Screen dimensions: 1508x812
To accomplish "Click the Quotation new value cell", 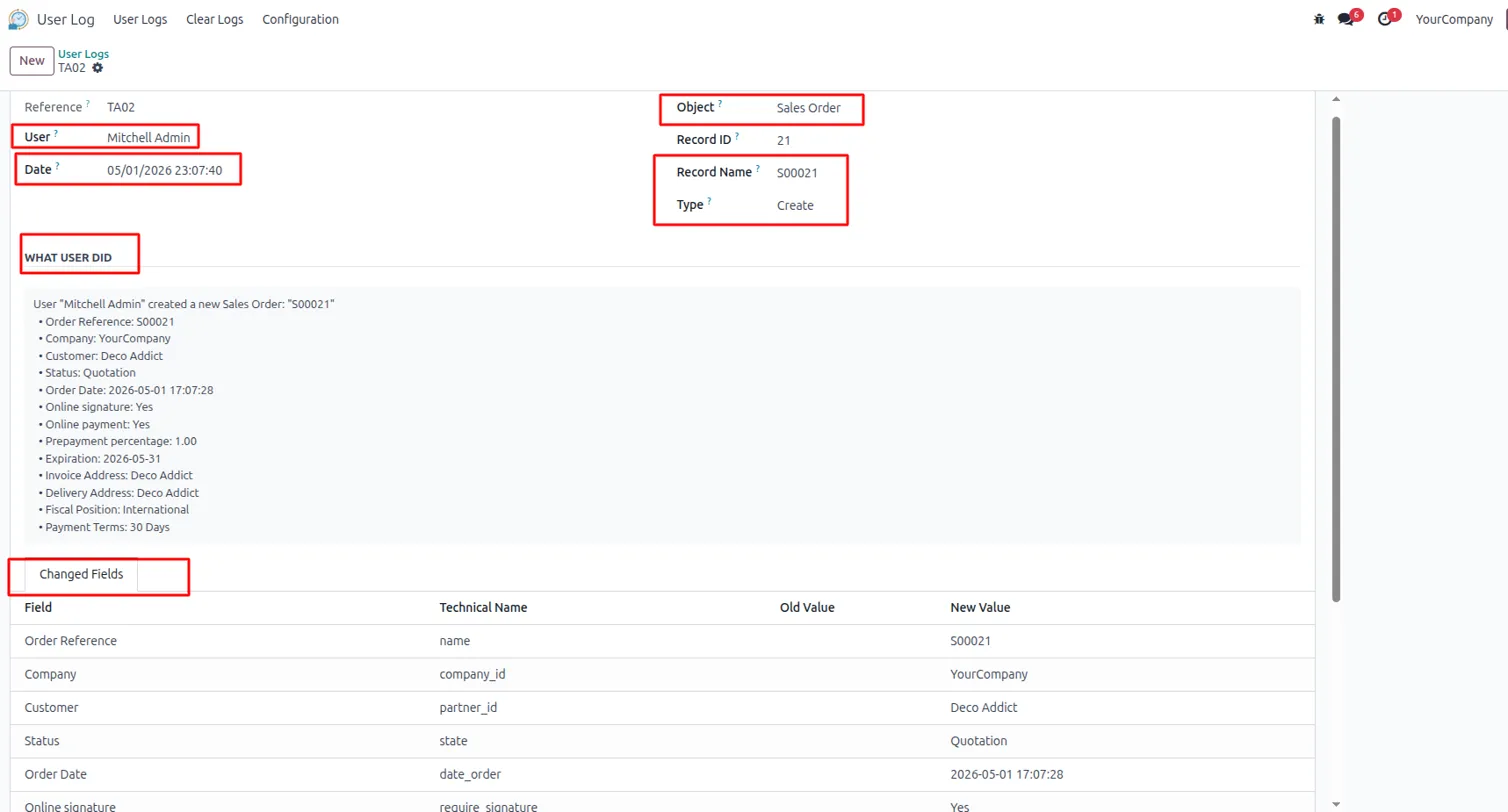I will point(978,741).
